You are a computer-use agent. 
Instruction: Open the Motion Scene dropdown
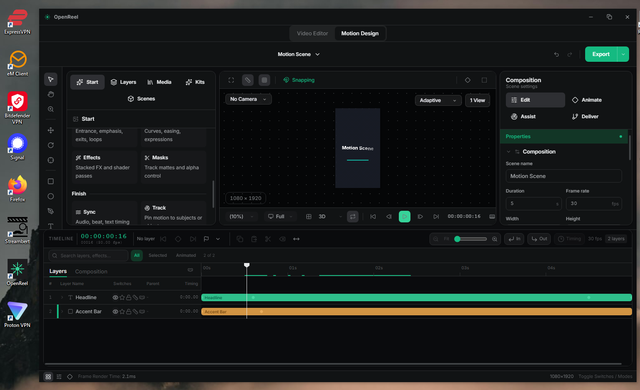pos(299,54)
